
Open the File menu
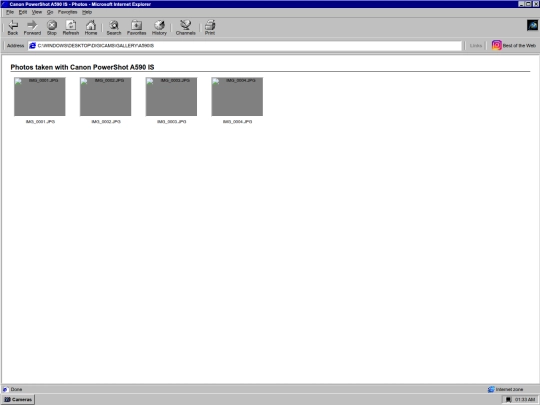tap(10, 12)
